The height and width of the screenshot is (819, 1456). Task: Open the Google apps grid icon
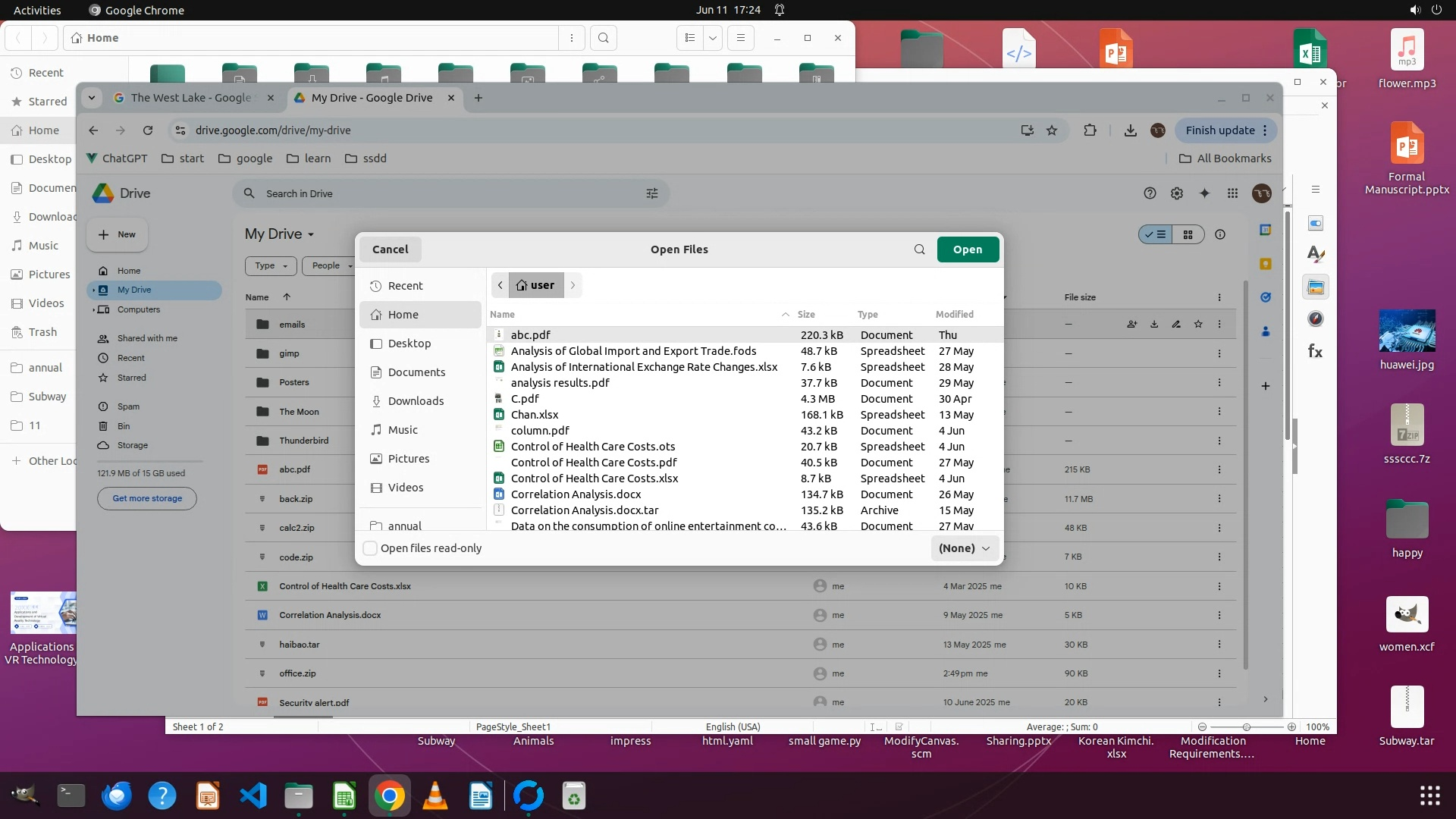pos(1232,193)
